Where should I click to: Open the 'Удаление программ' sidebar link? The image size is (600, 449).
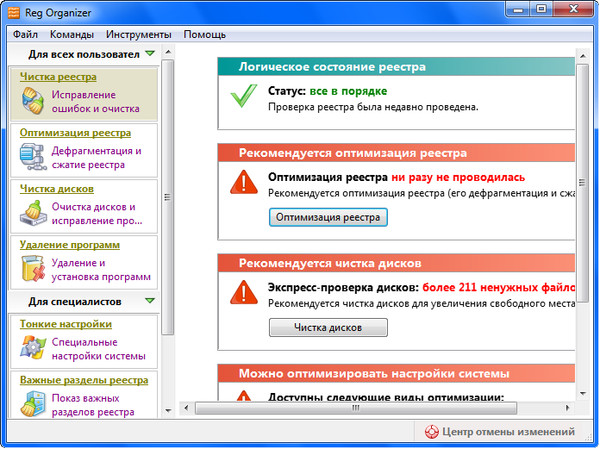click(70, 244)
